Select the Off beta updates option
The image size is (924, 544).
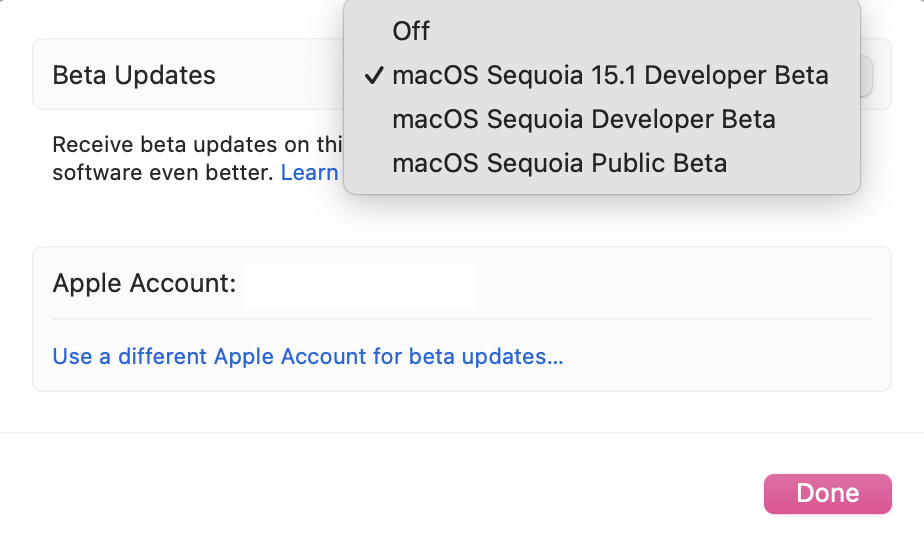coord(411,31)
